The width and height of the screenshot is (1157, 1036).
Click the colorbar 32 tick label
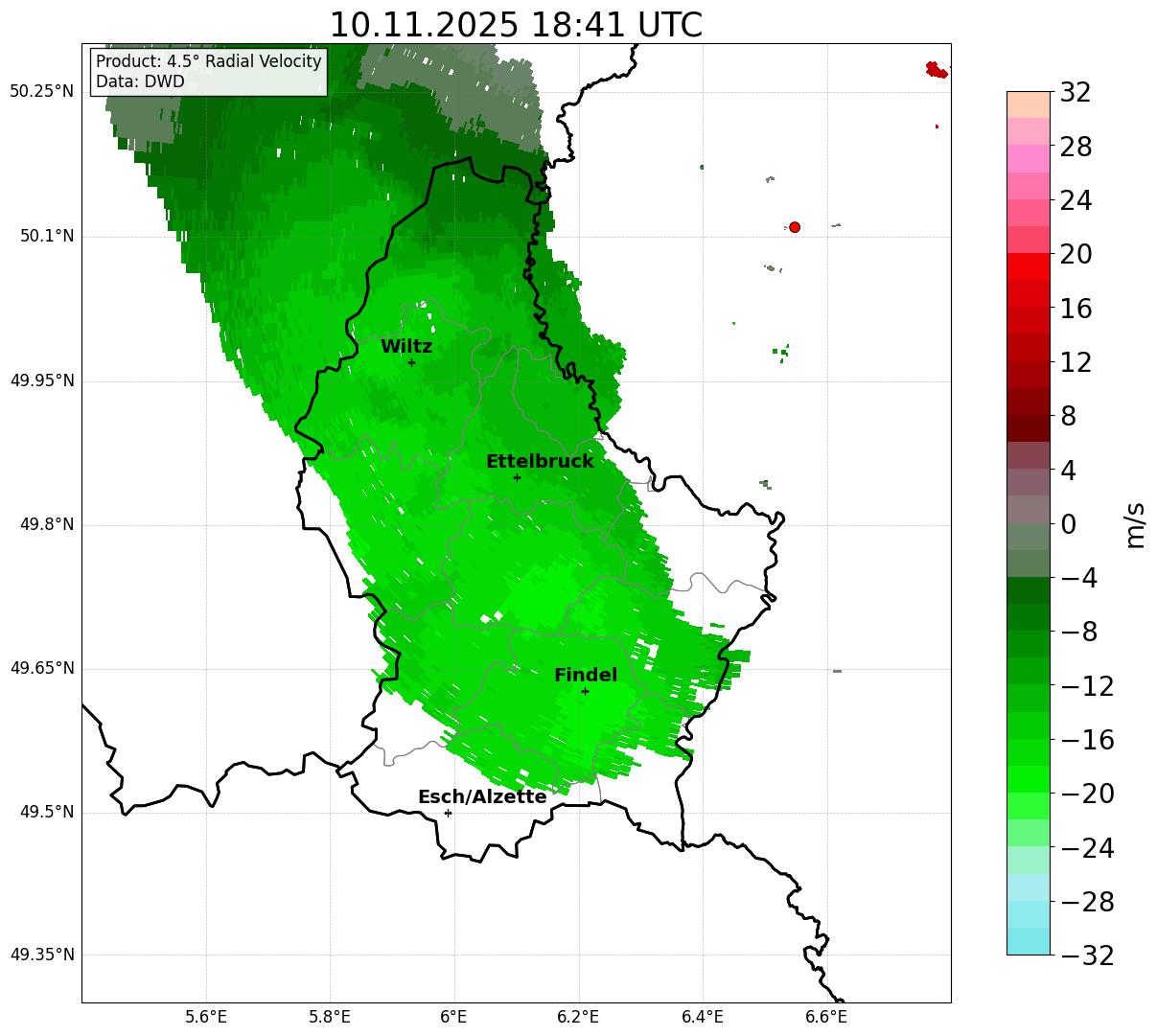tap(1076, 93)
